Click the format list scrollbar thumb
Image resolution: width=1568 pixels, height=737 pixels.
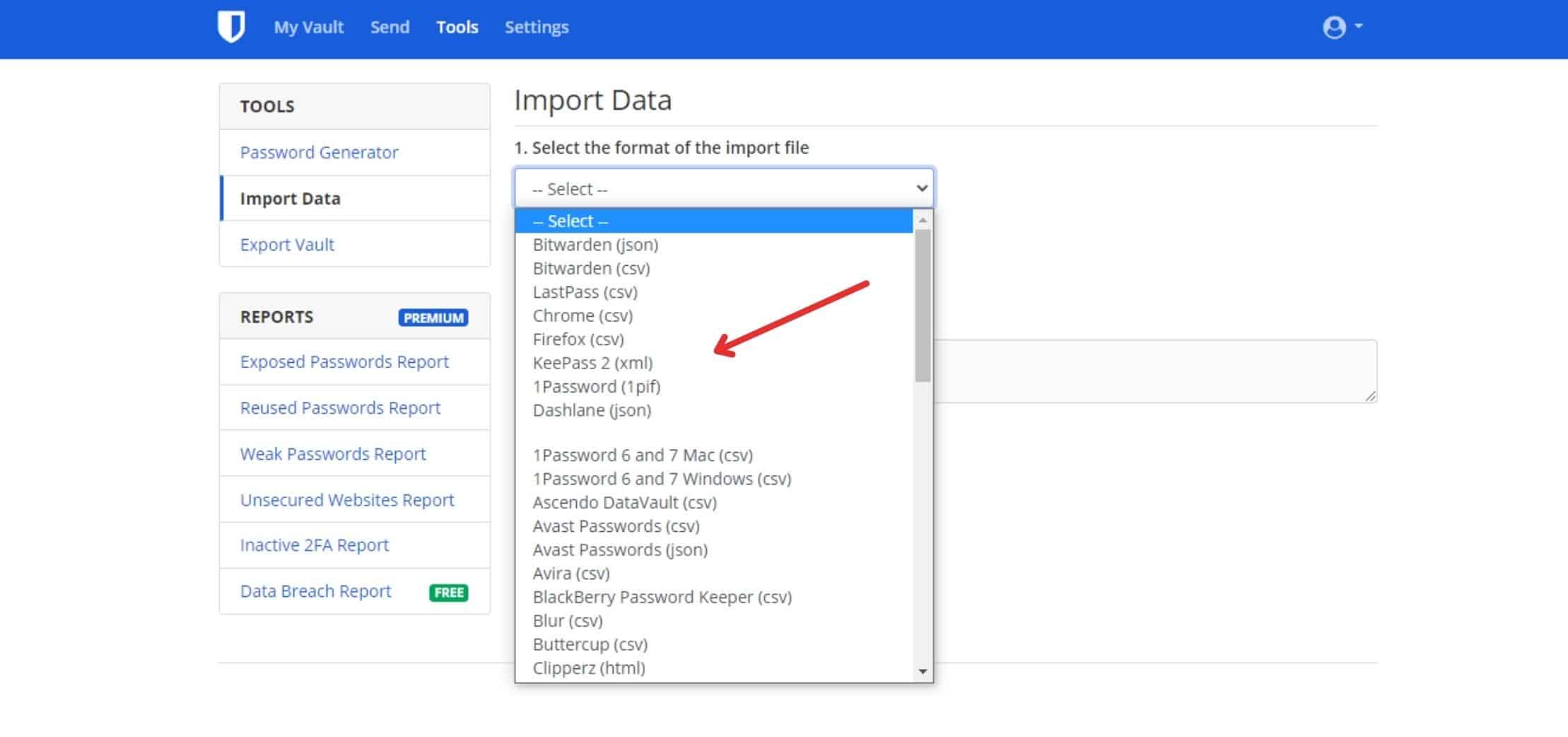tap(922, 304)
